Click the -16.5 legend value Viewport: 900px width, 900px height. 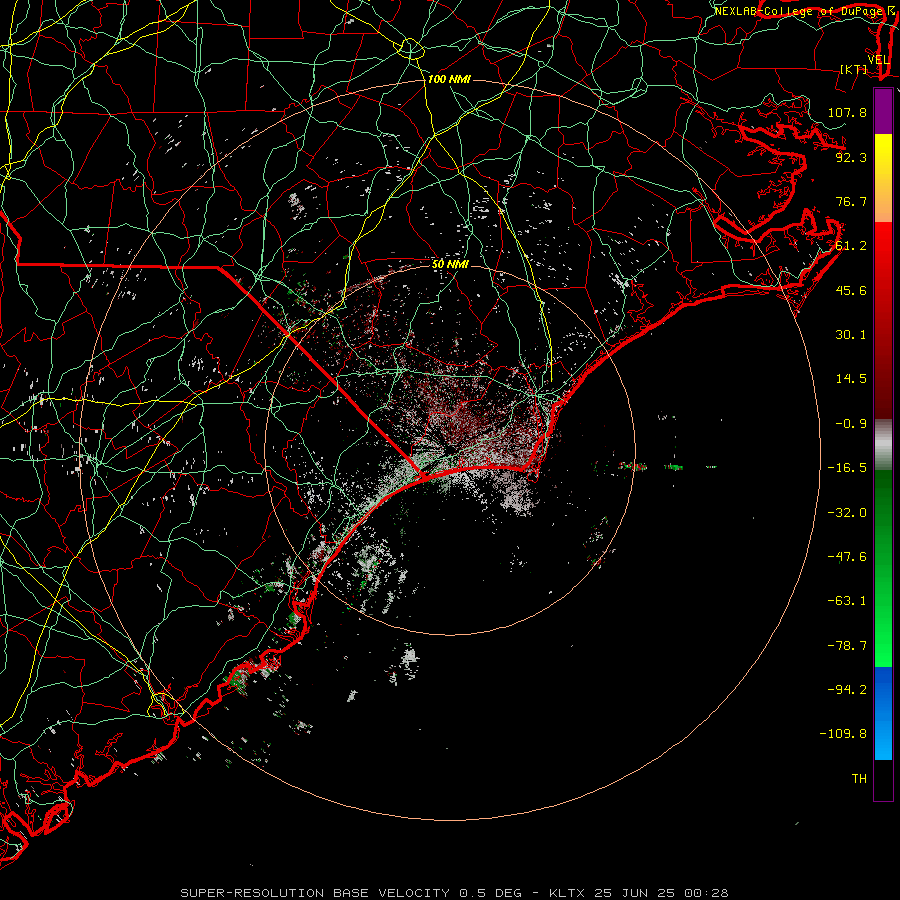tap(847, 468)
